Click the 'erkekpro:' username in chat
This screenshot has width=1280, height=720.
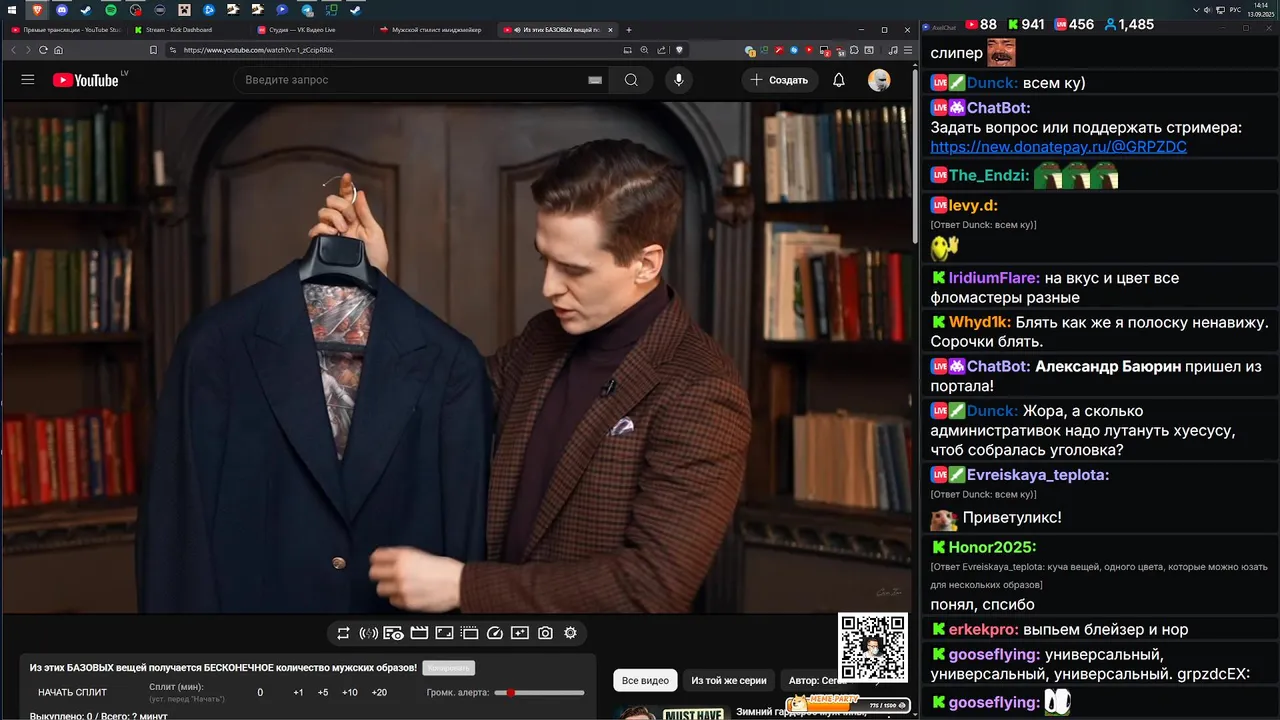tap(983, 630)
